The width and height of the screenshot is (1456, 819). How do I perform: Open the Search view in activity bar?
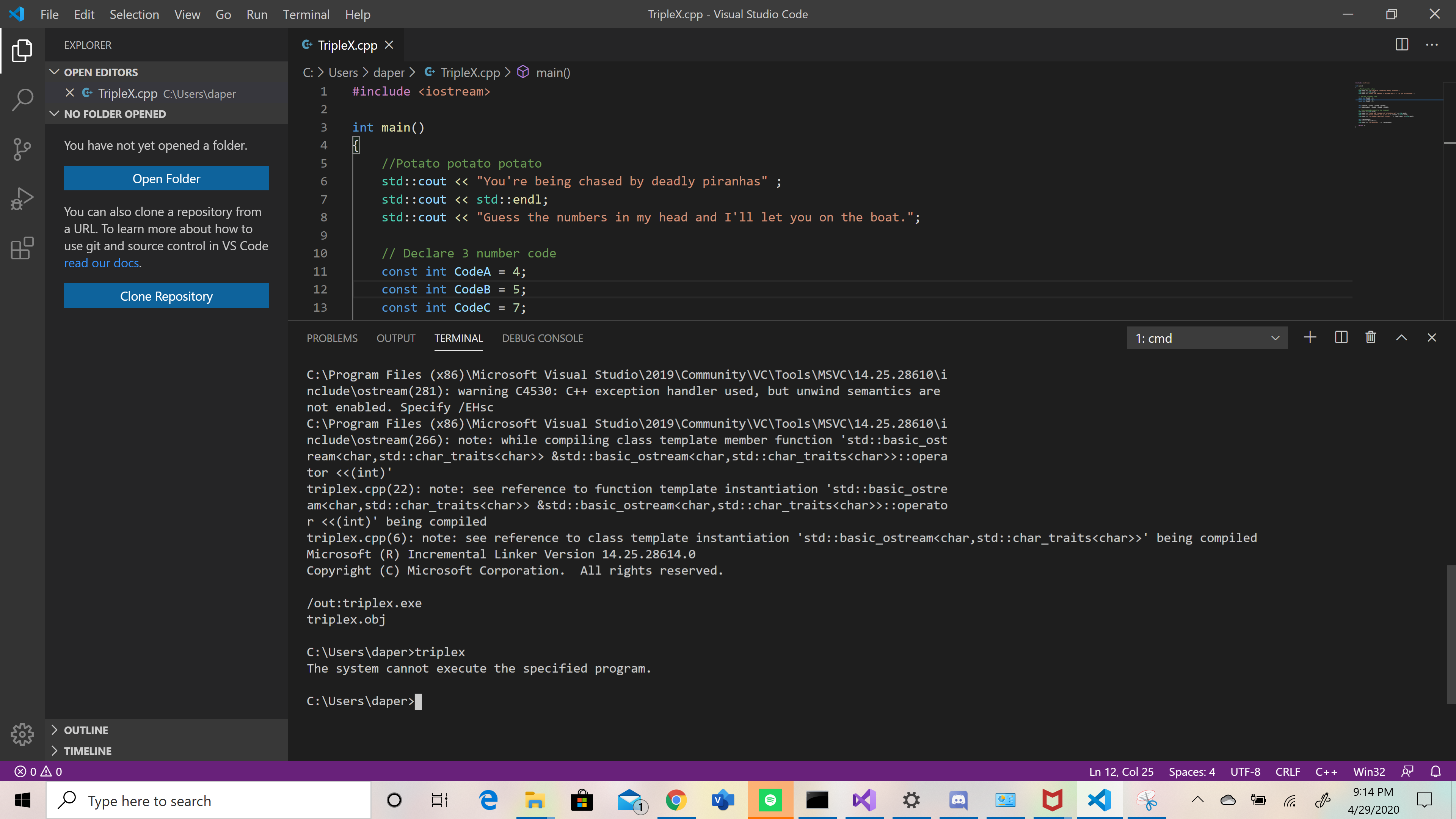click(23, 99)
